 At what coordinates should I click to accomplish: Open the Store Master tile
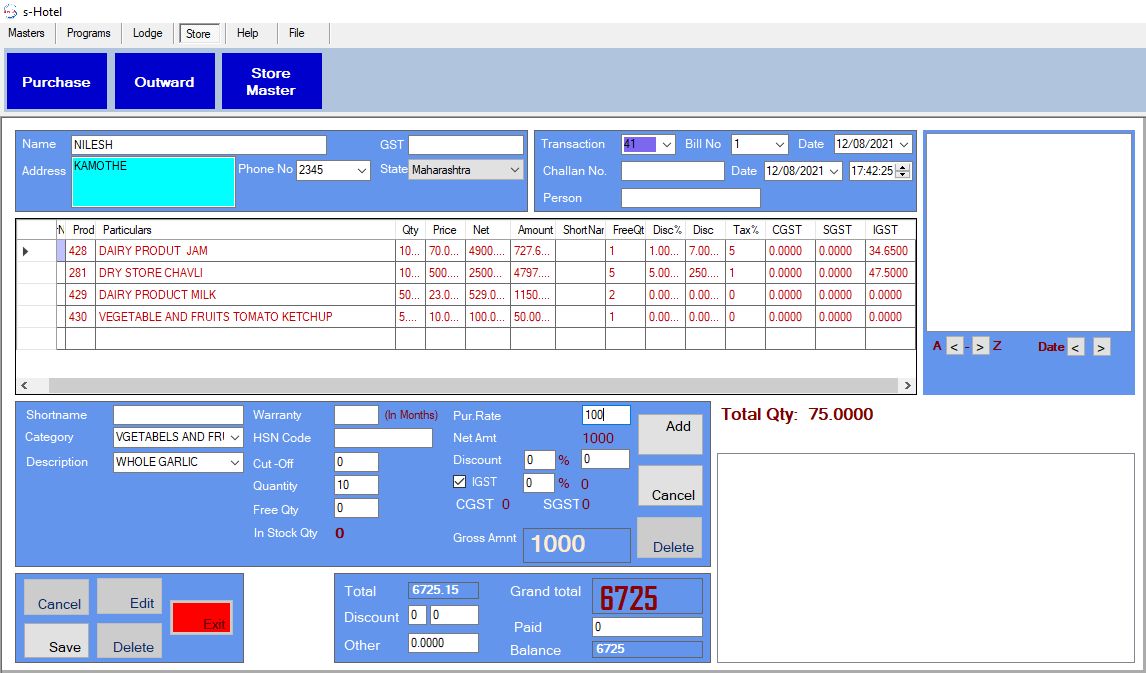(271, 82)
